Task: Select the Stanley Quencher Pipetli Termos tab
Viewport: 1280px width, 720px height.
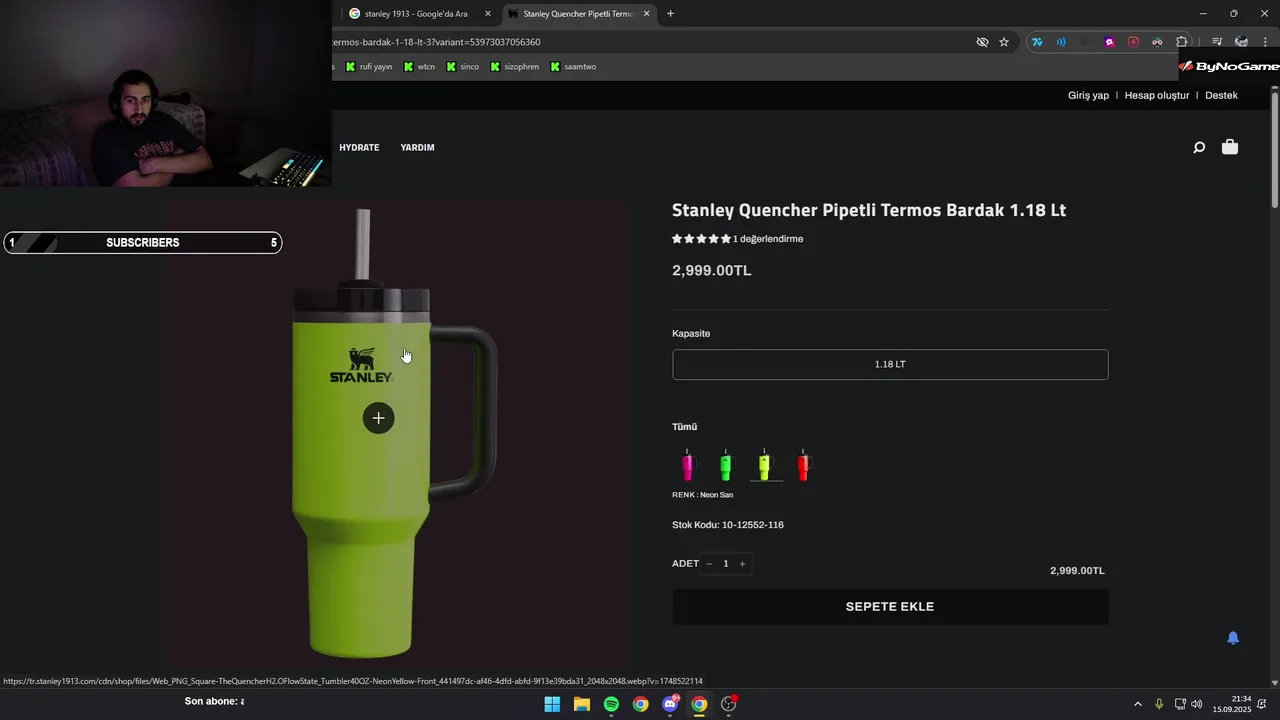Action: coord(579,14)
